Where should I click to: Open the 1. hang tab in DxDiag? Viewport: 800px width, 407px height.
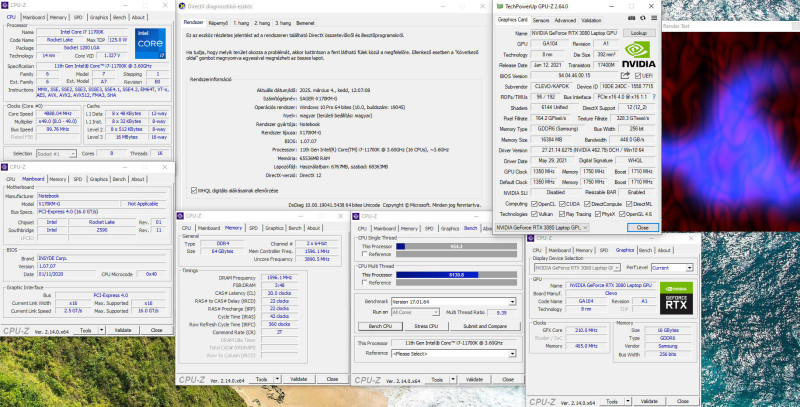[x=241, y=23]
